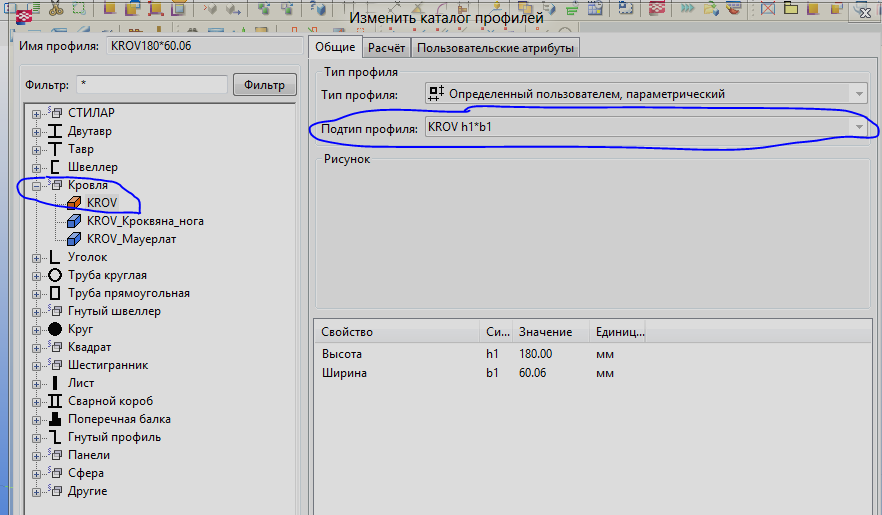Click the triple arrow icon in main toolbar

point(687,8)
